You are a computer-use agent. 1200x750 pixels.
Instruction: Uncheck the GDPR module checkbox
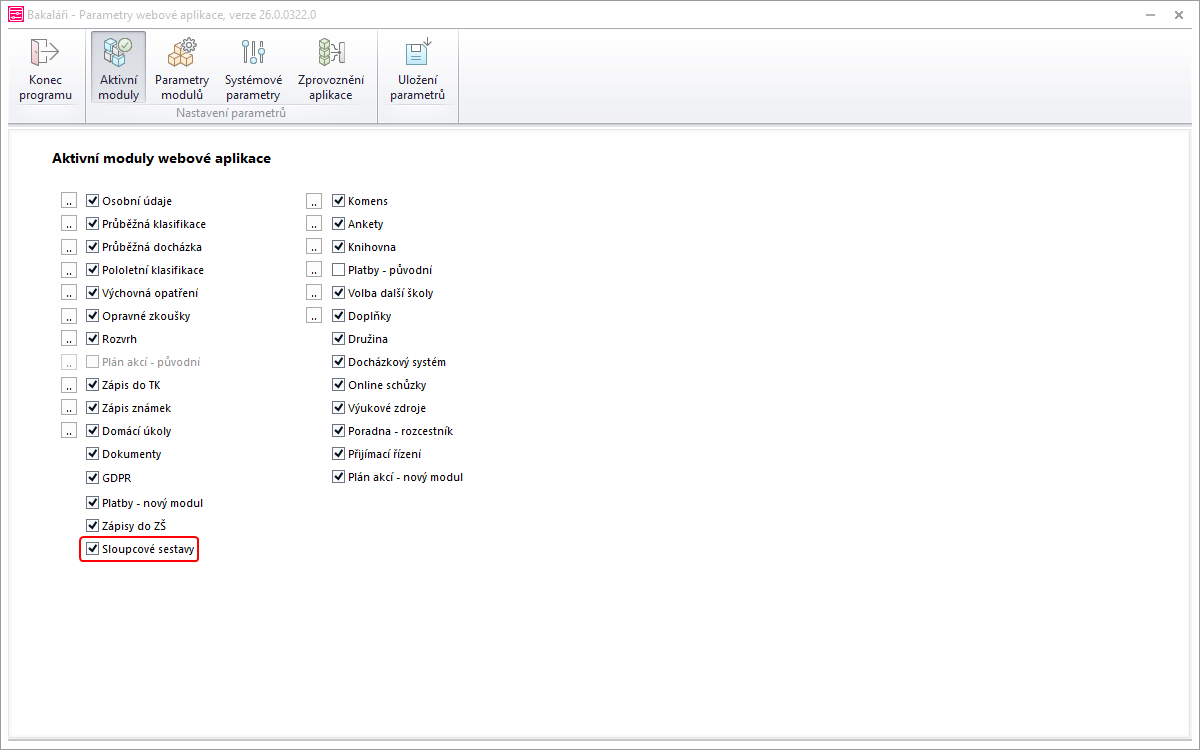(93, 477)
